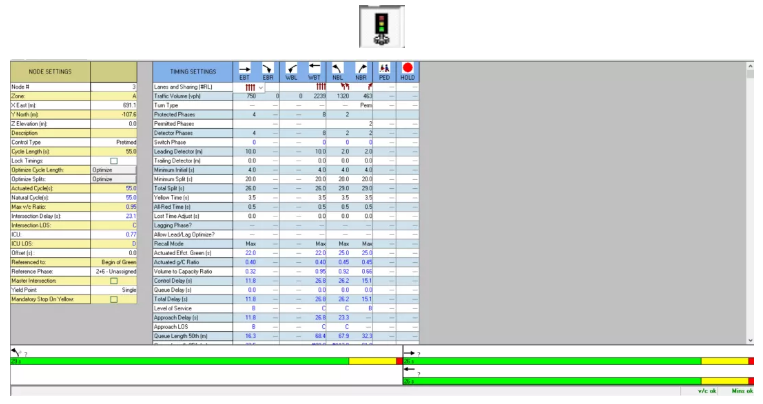763x404 pixels.
Task: Click the NBR Turn Type cell Perm
Action: [361, 106]
